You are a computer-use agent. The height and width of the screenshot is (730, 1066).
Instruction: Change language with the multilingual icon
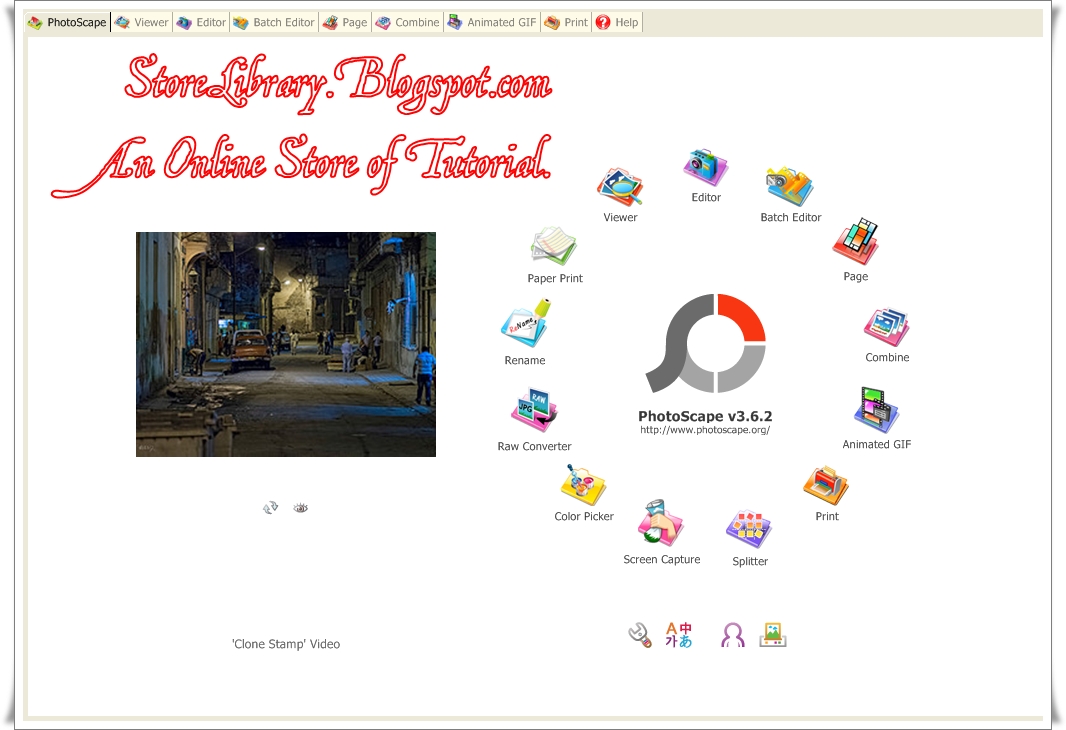678,635
